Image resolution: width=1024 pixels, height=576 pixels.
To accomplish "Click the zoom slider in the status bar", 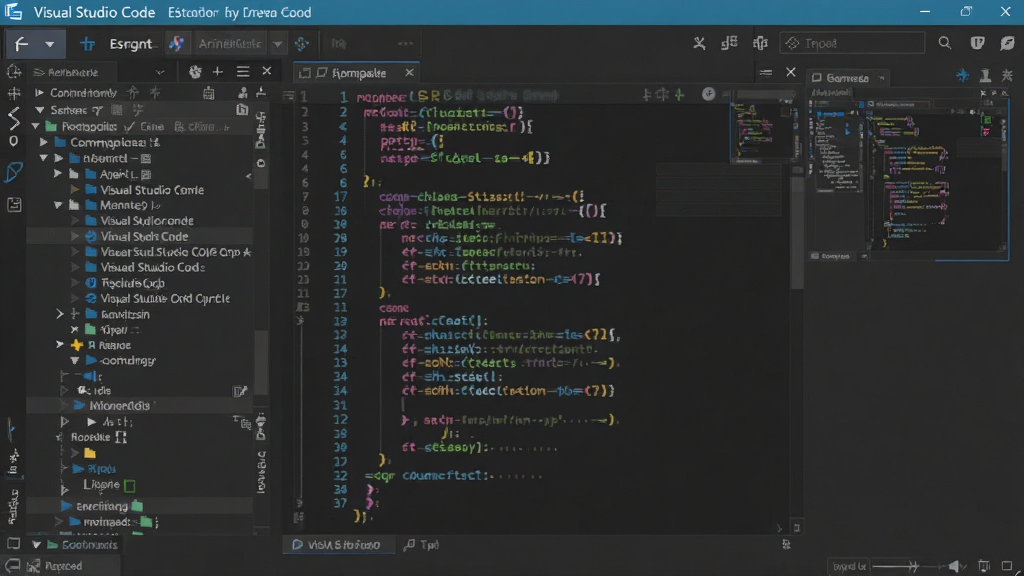I will (906, 566).
